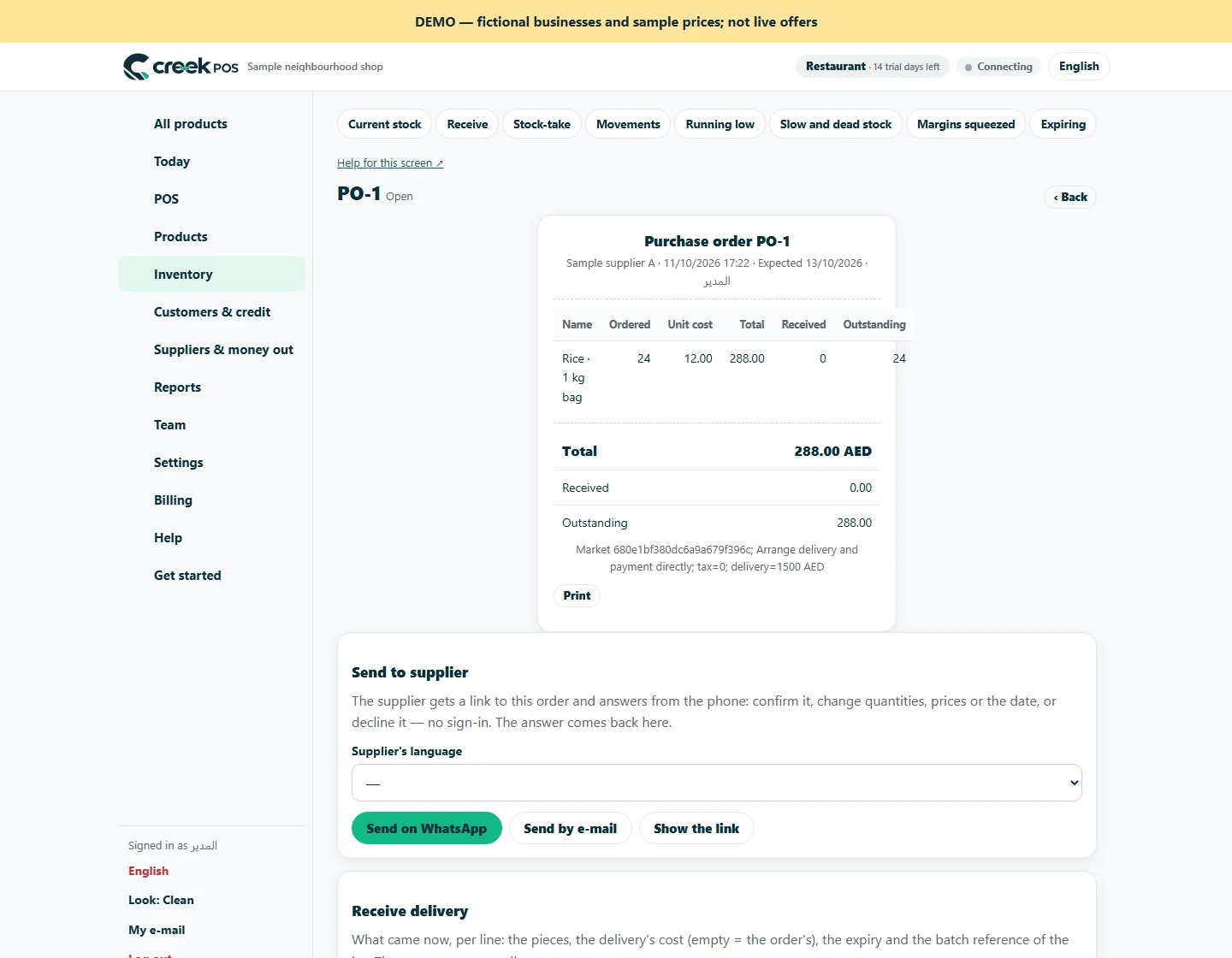Select Inventory in the sidebar
The width and height of the screenshot is (1232, 958).
click(x=211, y=274)
